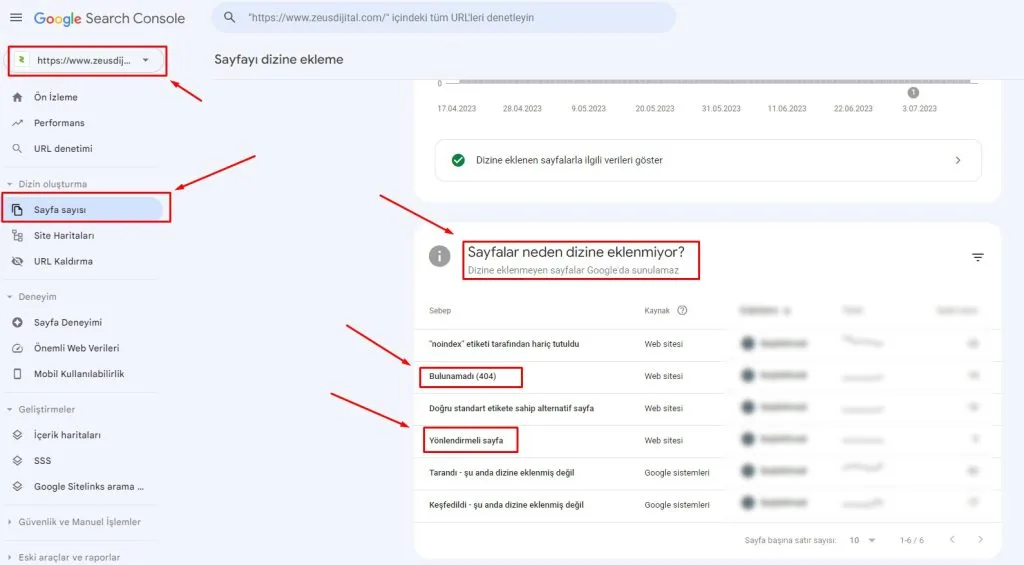Open the hamburger main menu

(16, 18)
